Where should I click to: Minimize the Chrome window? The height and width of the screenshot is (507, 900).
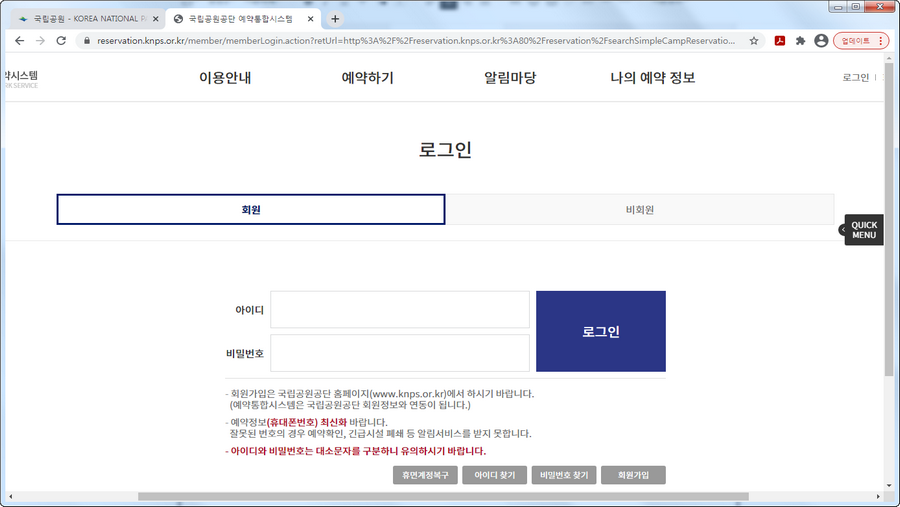point(837,7)
